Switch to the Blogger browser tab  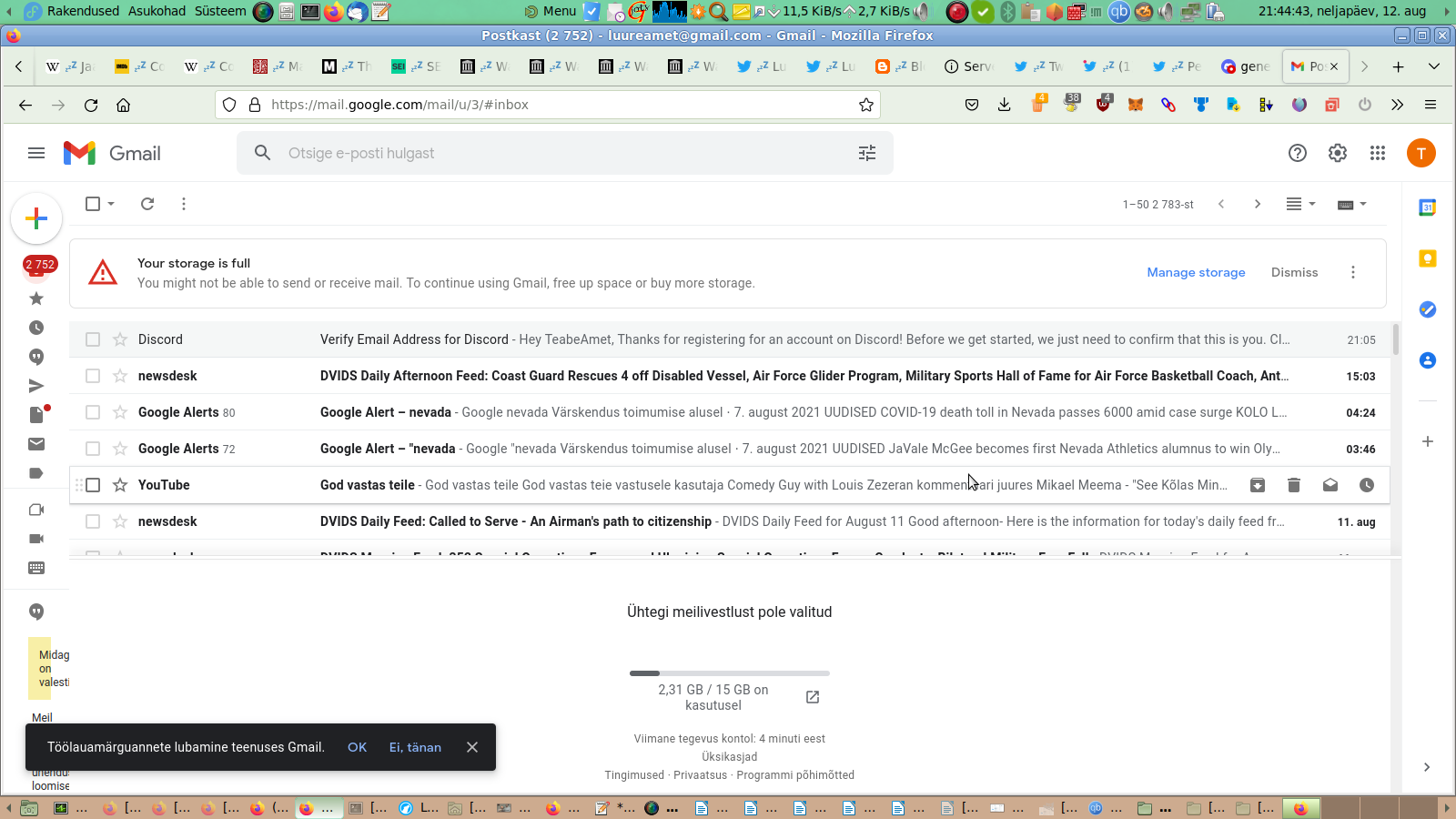901,66
